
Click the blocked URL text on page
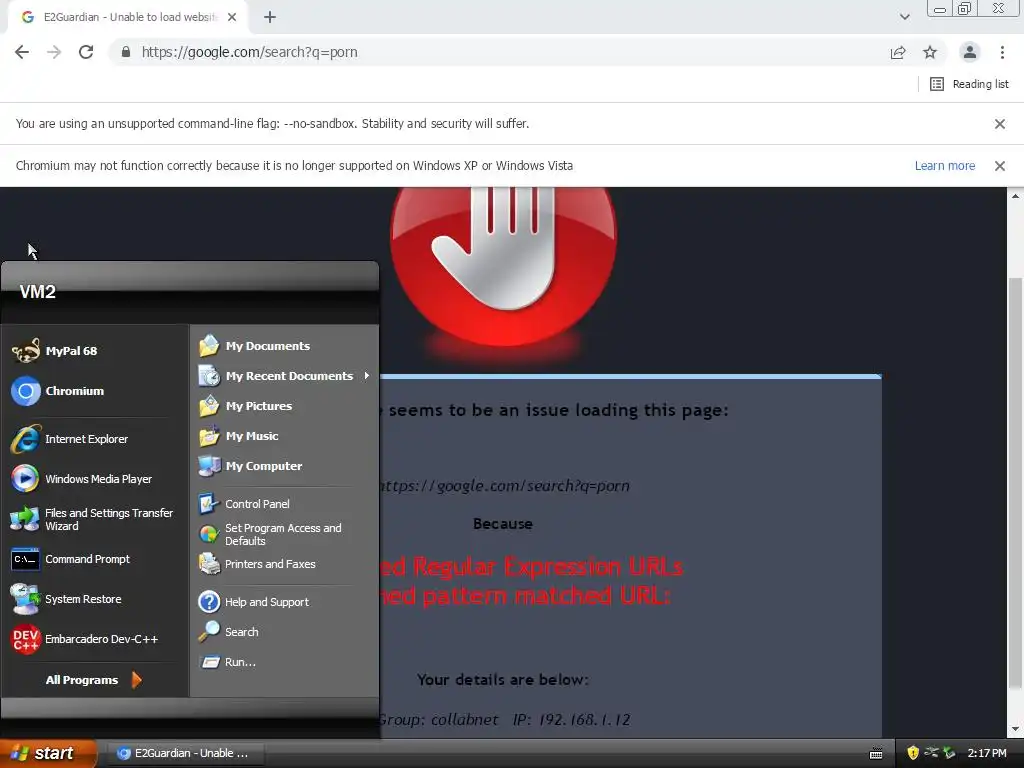pos(504,485)
